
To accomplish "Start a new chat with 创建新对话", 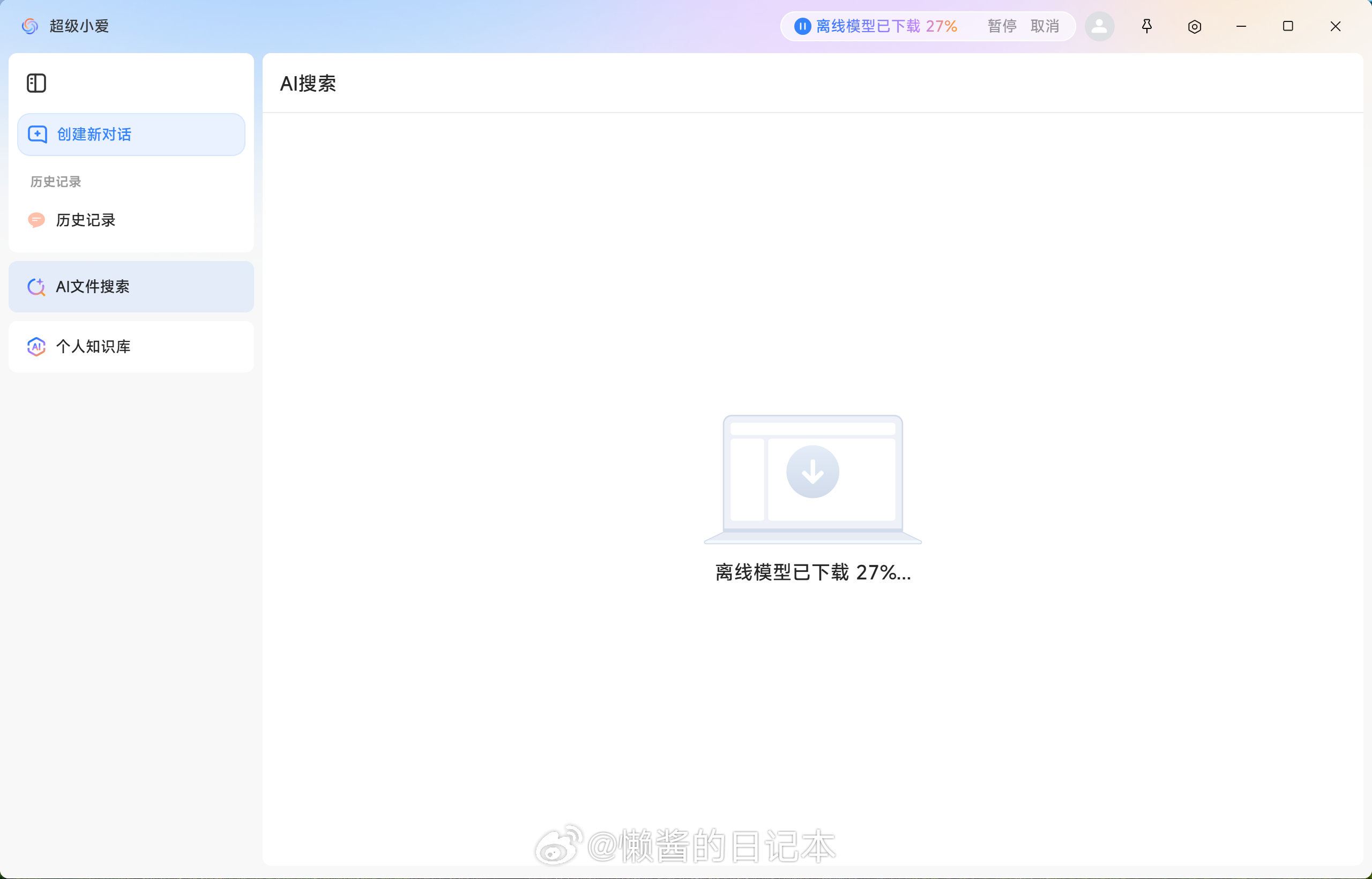I will (x=131, y=134).
